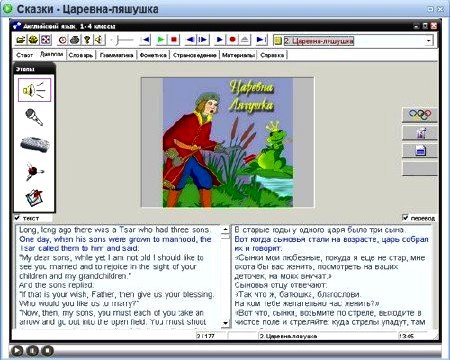450x360 pixels.
Task: Click Russian sentence 'Вот когда сыновья стали на возрасте'
Action: tap(331, 244)
